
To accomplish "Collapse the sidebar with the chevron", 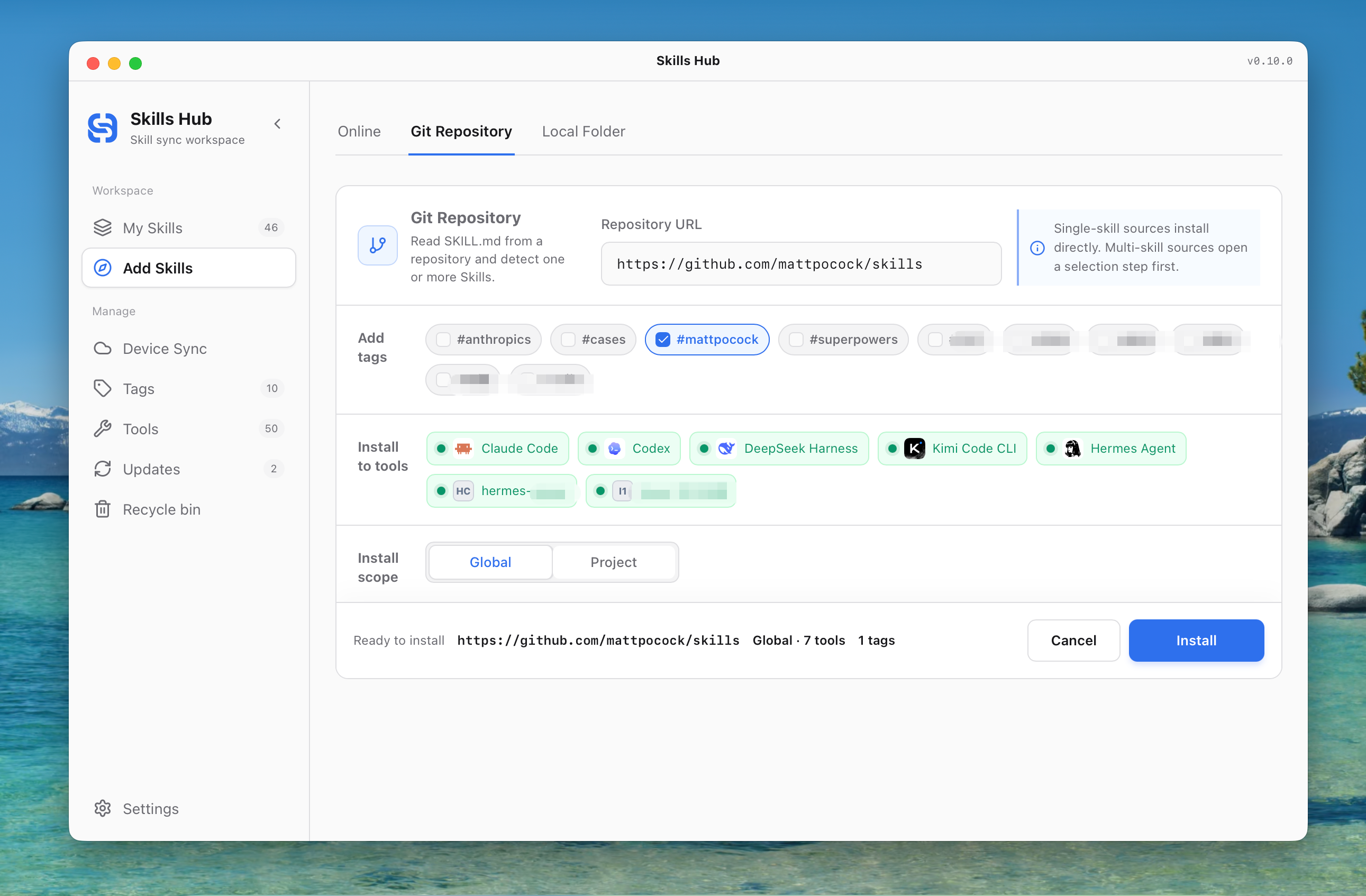I will coord(277,124).
